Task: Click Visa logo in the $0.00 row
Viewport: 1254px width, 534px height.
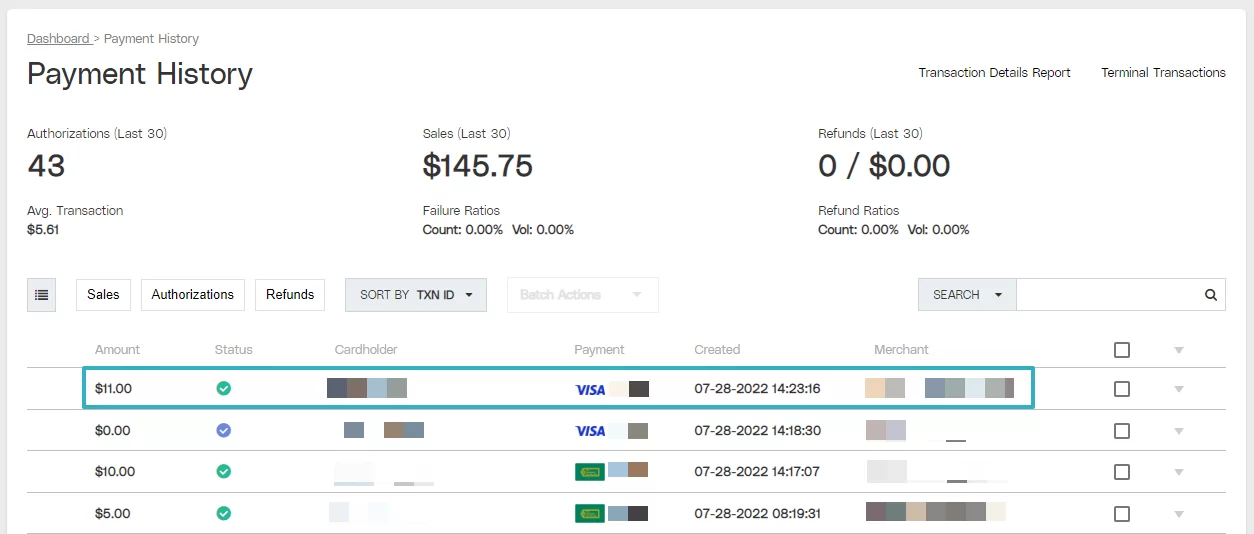Action: [590, 431]
